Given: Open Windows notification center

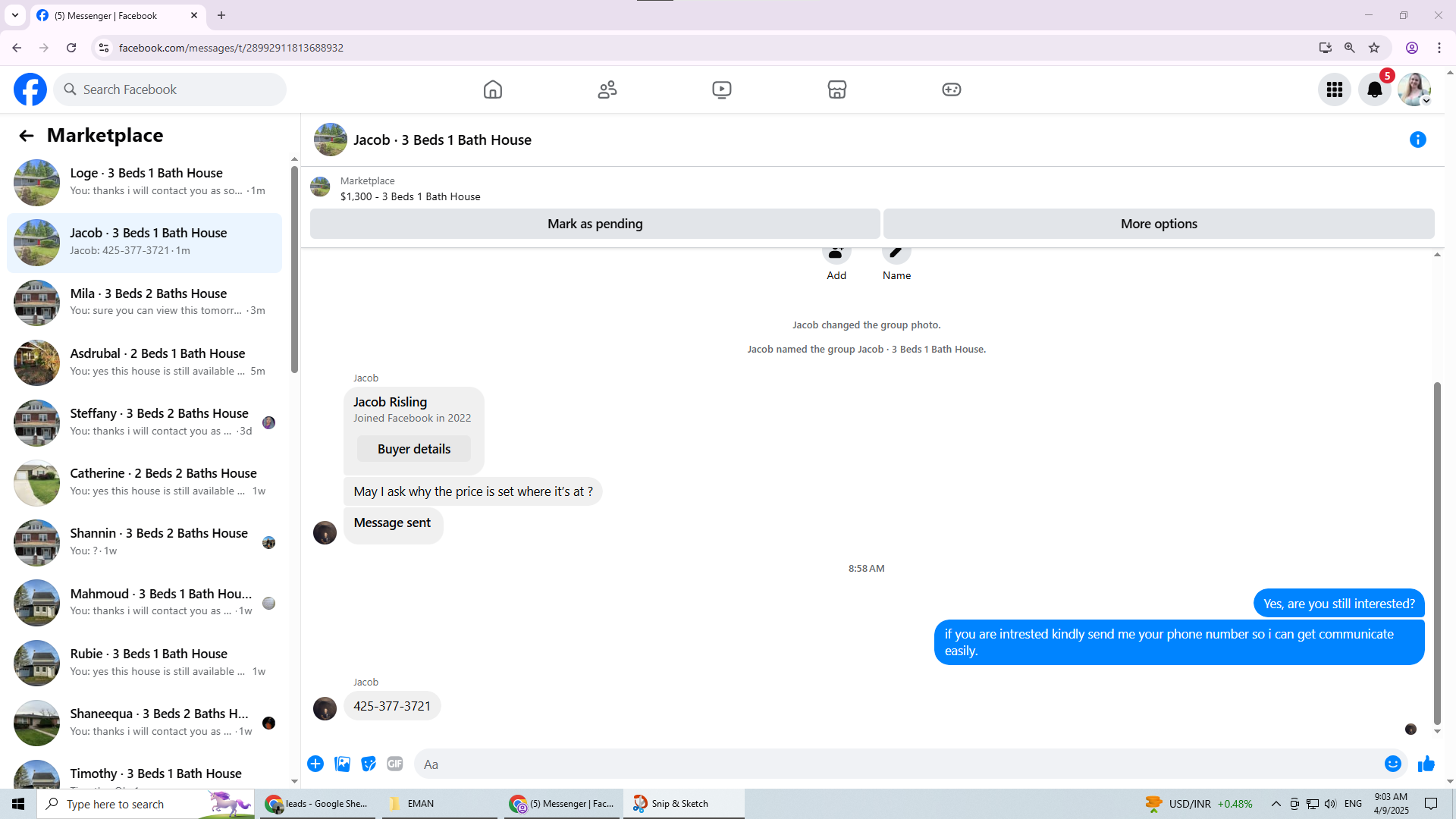Looking at the screenshot, I should coord(1432,804).
